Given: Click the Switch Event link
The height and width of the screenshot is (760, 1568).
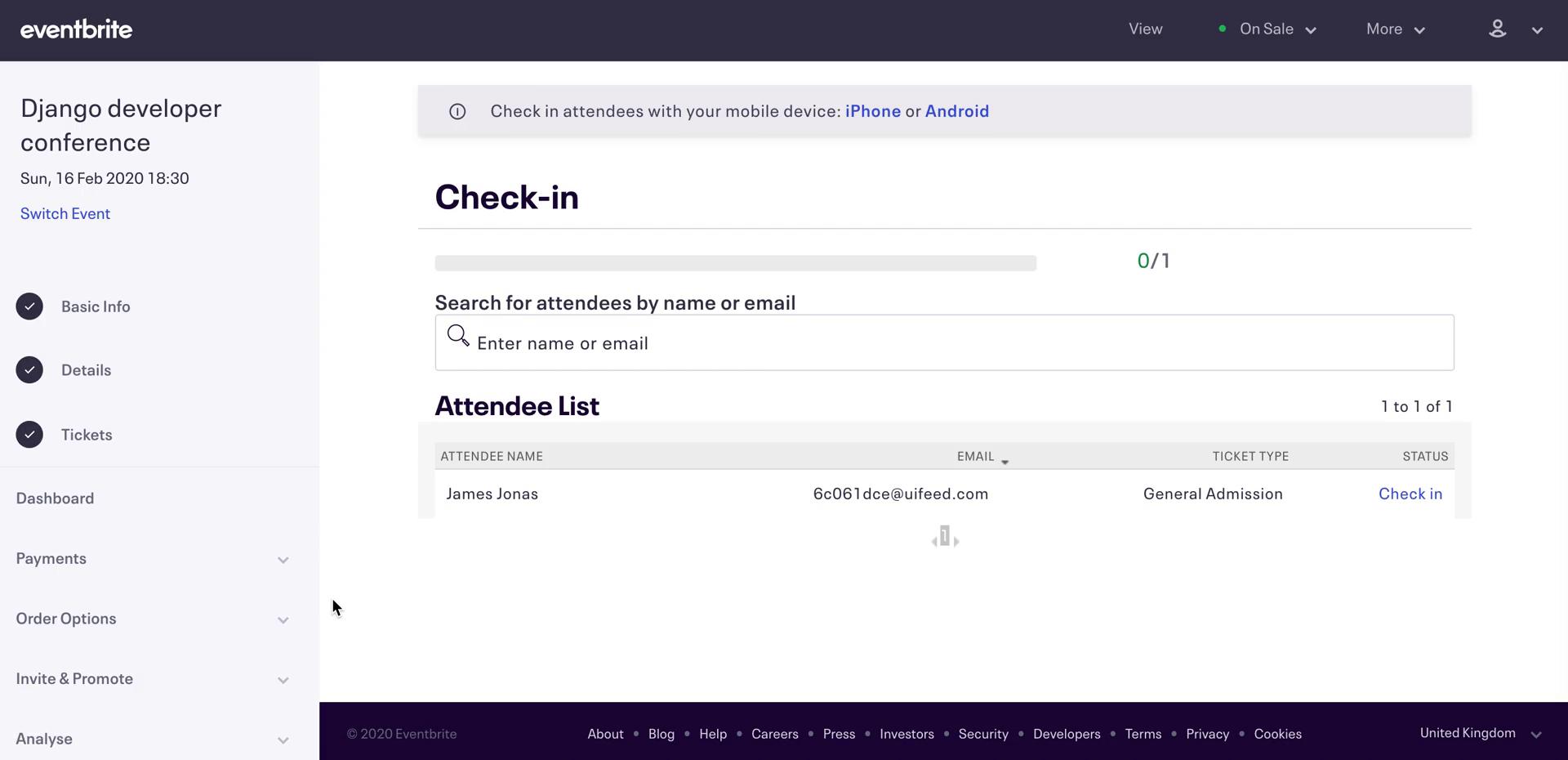Looking at the screenshot, I should pos(65,213).
